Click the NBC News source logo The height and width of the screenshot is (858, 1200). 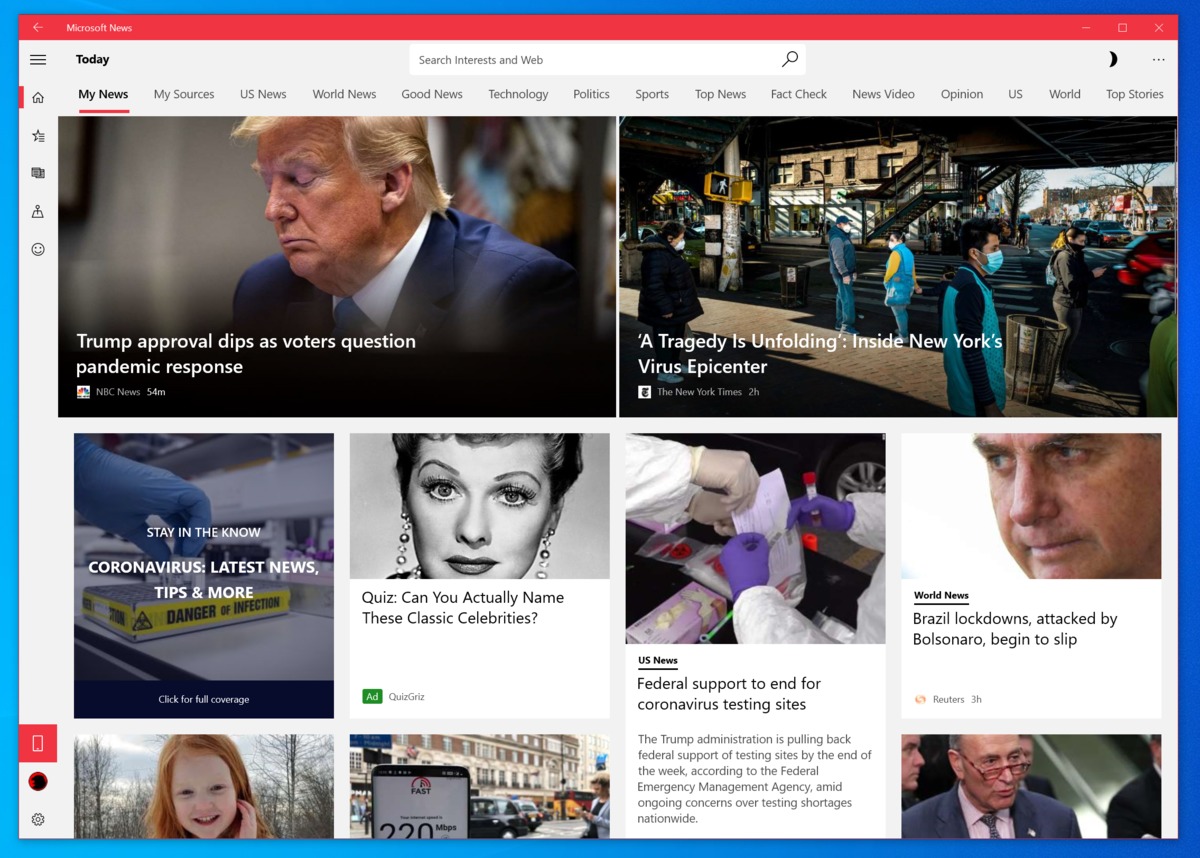pyautogui.click(x=83, y=392)
